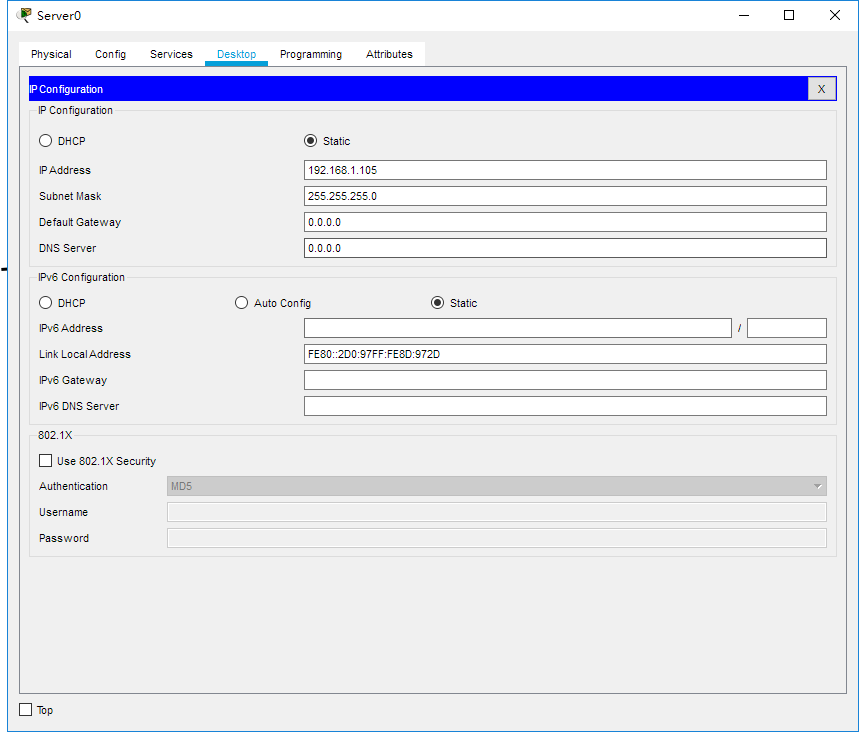Click the IPv6 prefix length field
866x739 pixels.
coord(786,328)
